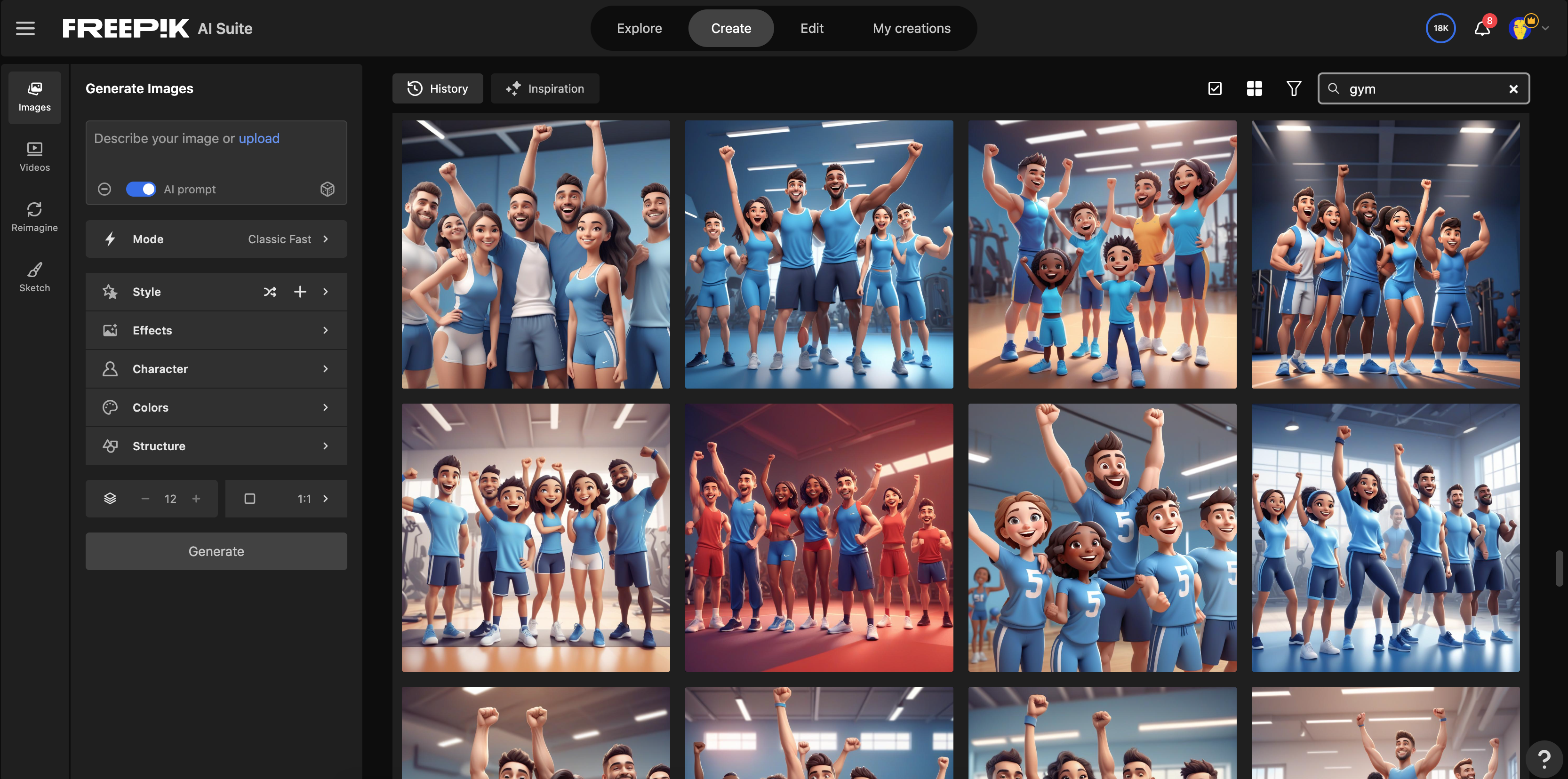Open the hamburger menu

click(x=25, y=28)
